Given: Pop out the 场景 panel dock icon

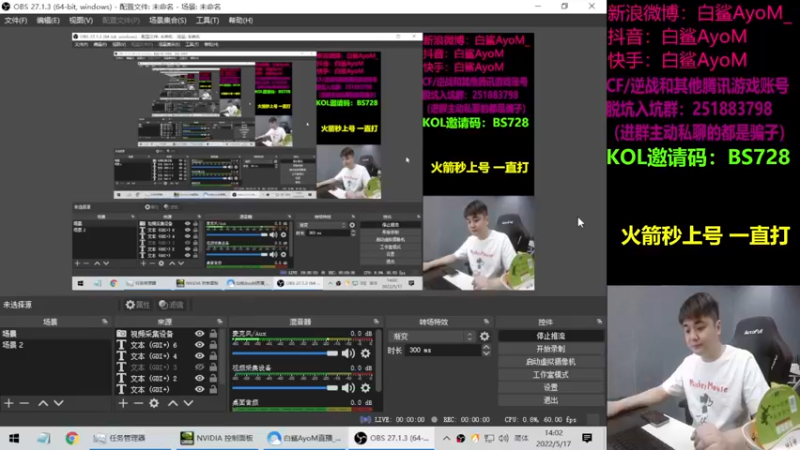Looking at the screenshot, I should [105, 321].
